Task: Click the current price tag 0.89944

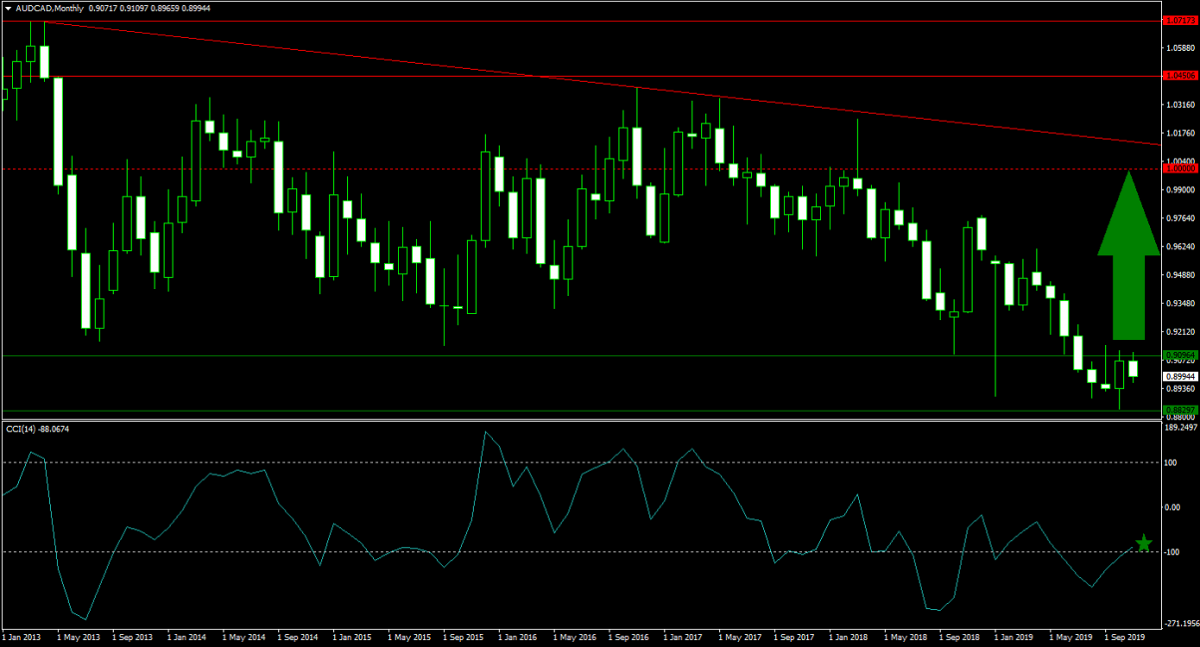Action: [1181, 376]
